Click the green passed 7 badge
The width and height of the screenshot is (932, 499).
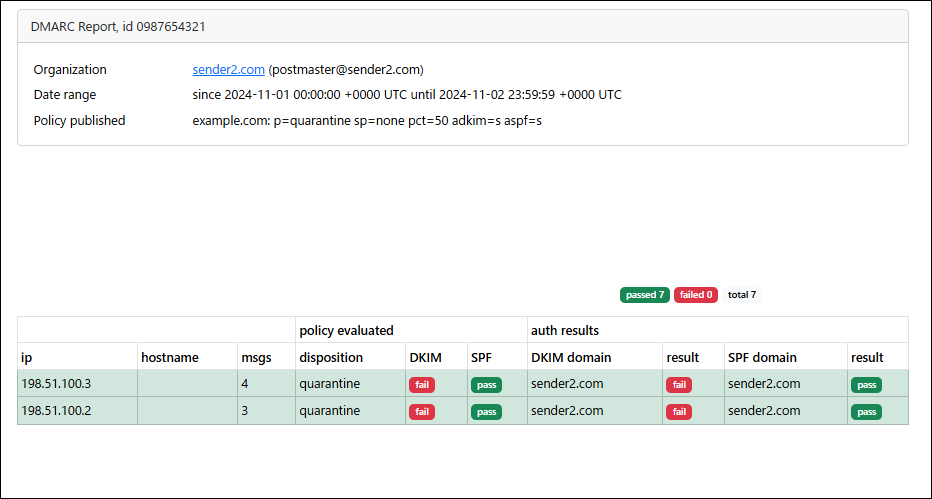(x=645, y=295)
